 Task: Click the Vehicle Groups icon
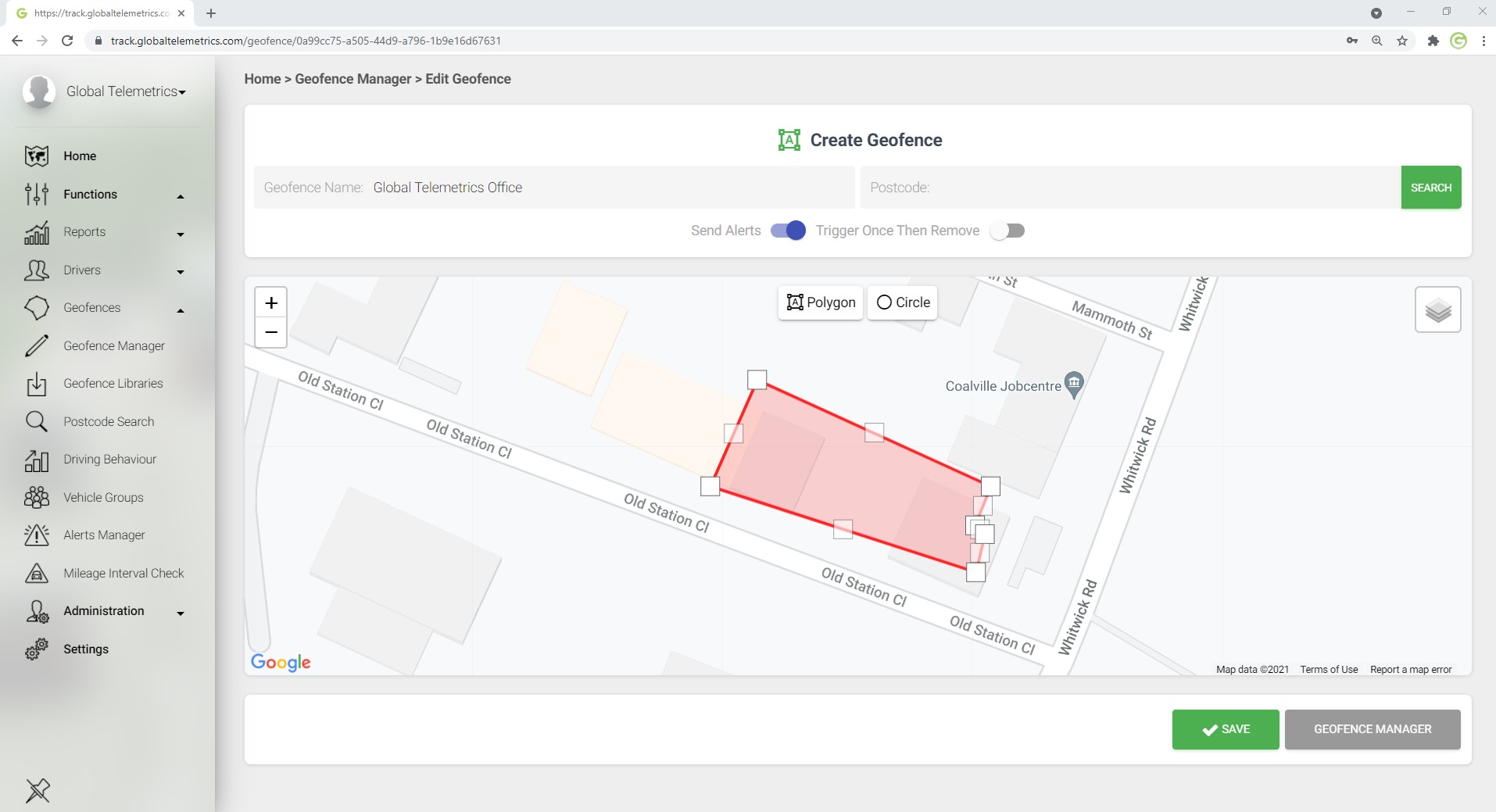(37, 498)
